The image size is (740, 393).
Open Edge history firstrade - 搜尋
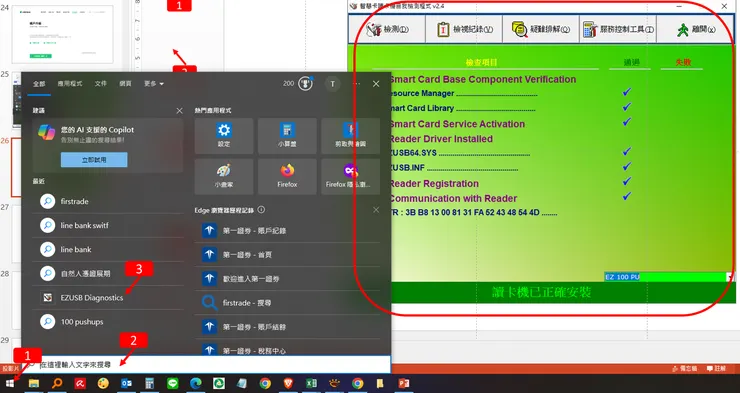[287, 303]
